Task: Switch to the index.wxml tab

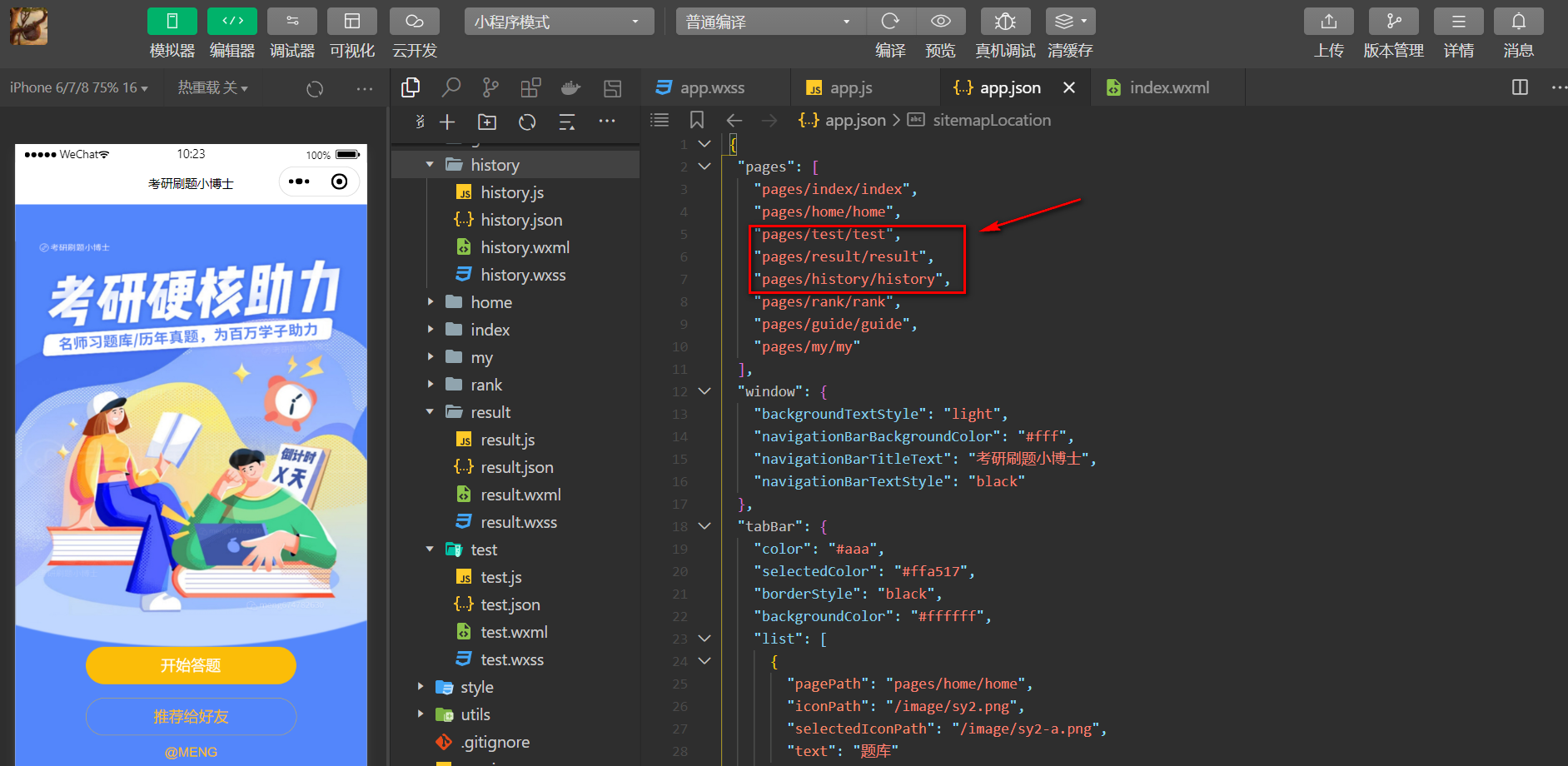Action: (1168, 87)
